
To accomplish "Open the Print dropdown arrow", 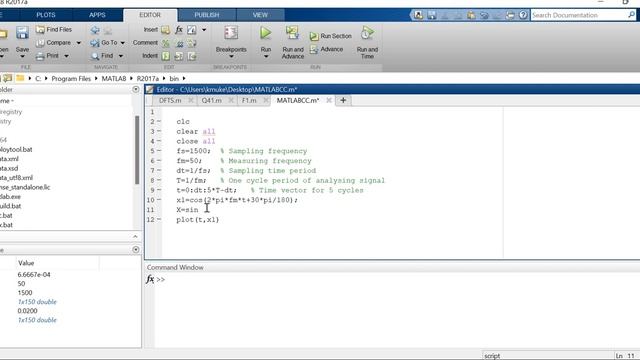I will [x=66, y=56].
